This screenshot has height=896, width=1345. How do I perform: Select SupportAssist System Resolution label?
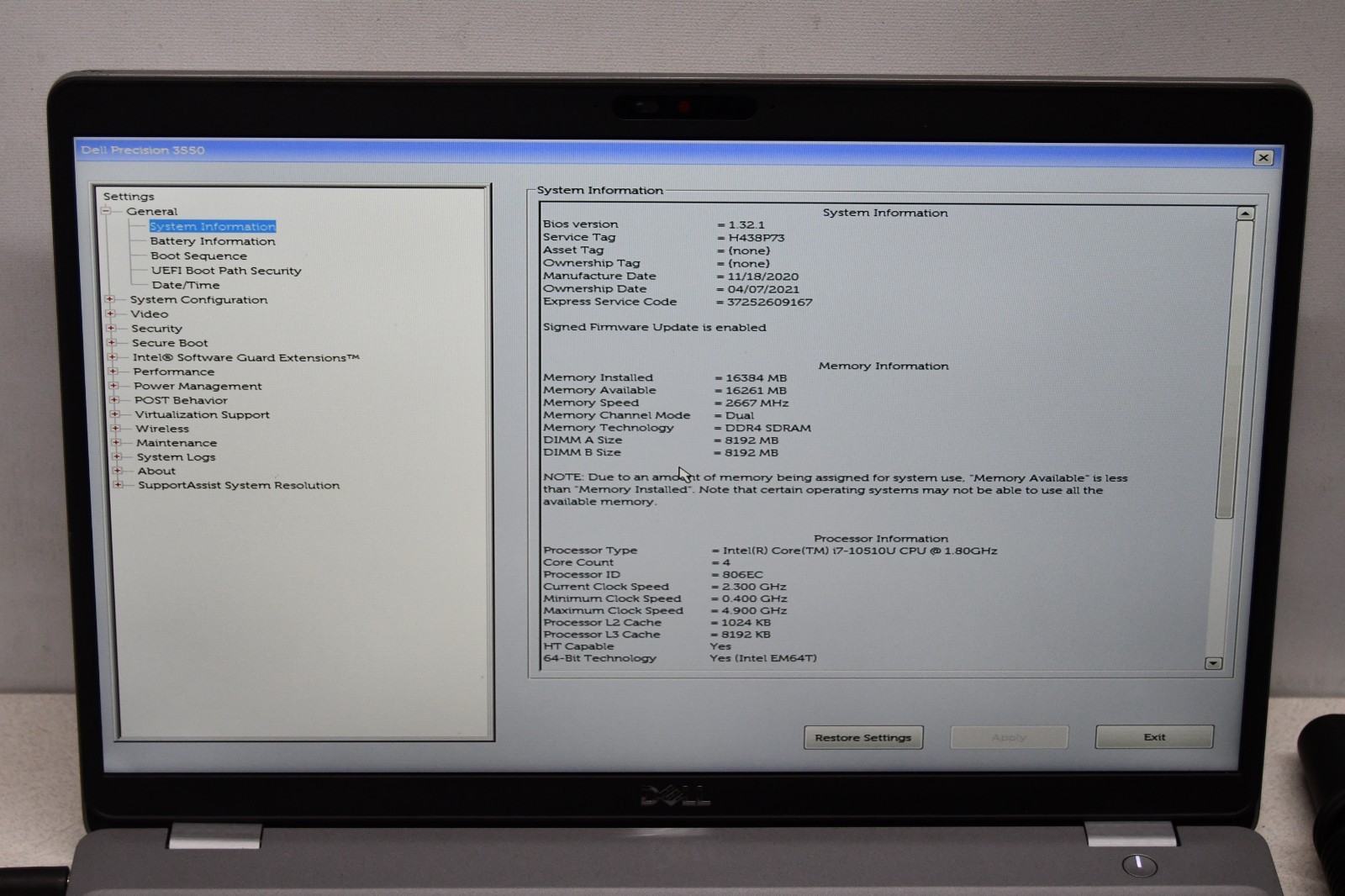pos(239,485)
